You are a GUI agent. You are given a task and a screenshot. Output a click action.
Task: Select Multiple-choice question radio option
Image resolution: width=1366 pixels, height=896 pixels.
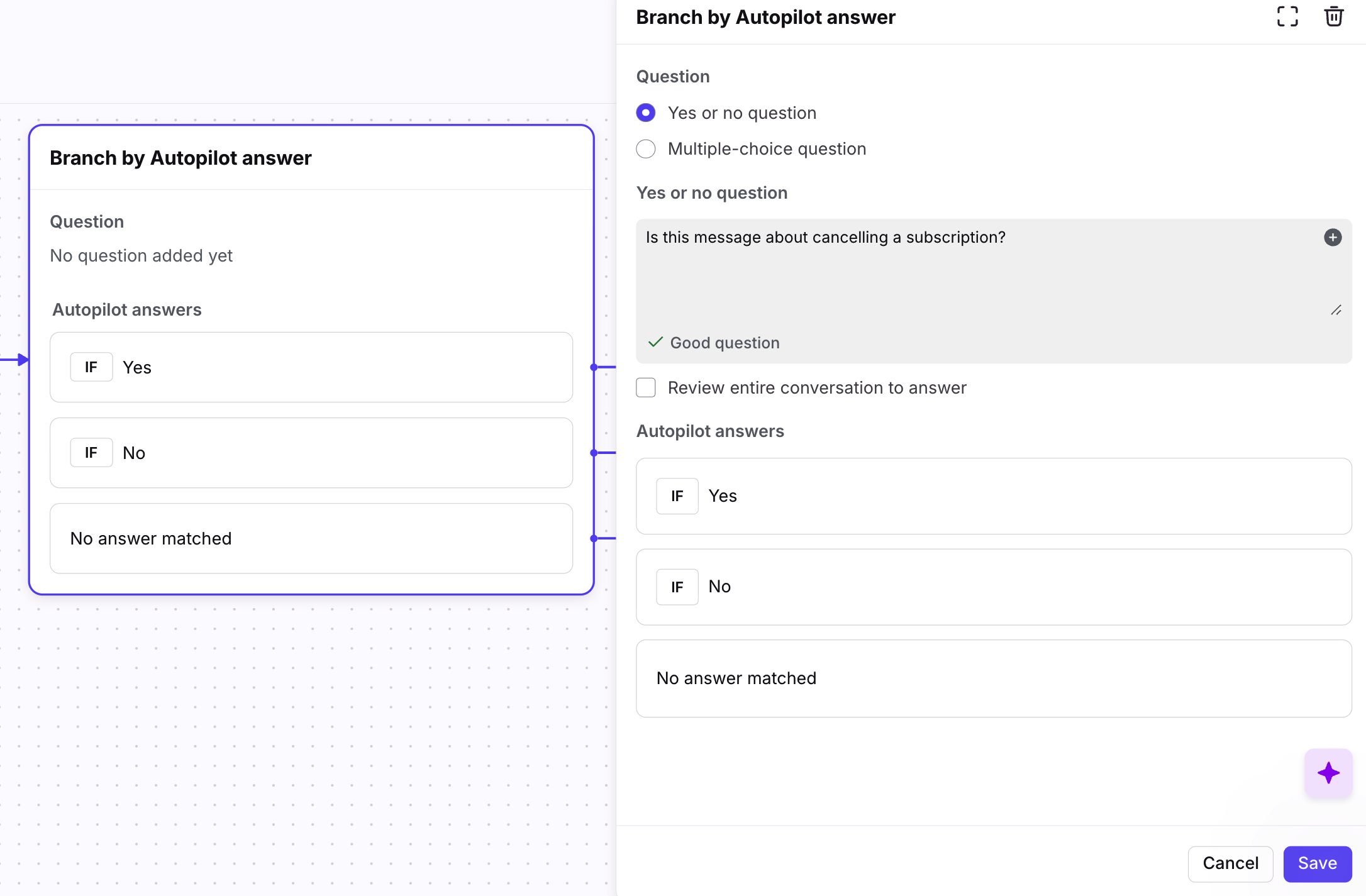(x=646, y=149)
